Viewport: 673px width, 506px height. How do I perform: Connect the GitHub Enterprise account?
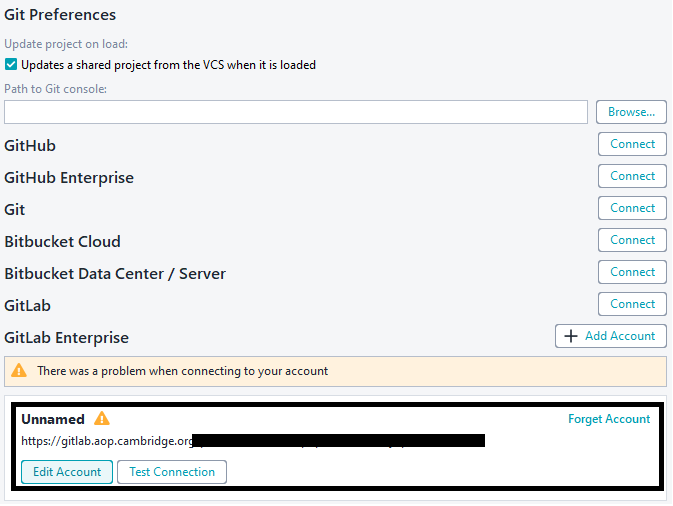[x=632, y=176]
